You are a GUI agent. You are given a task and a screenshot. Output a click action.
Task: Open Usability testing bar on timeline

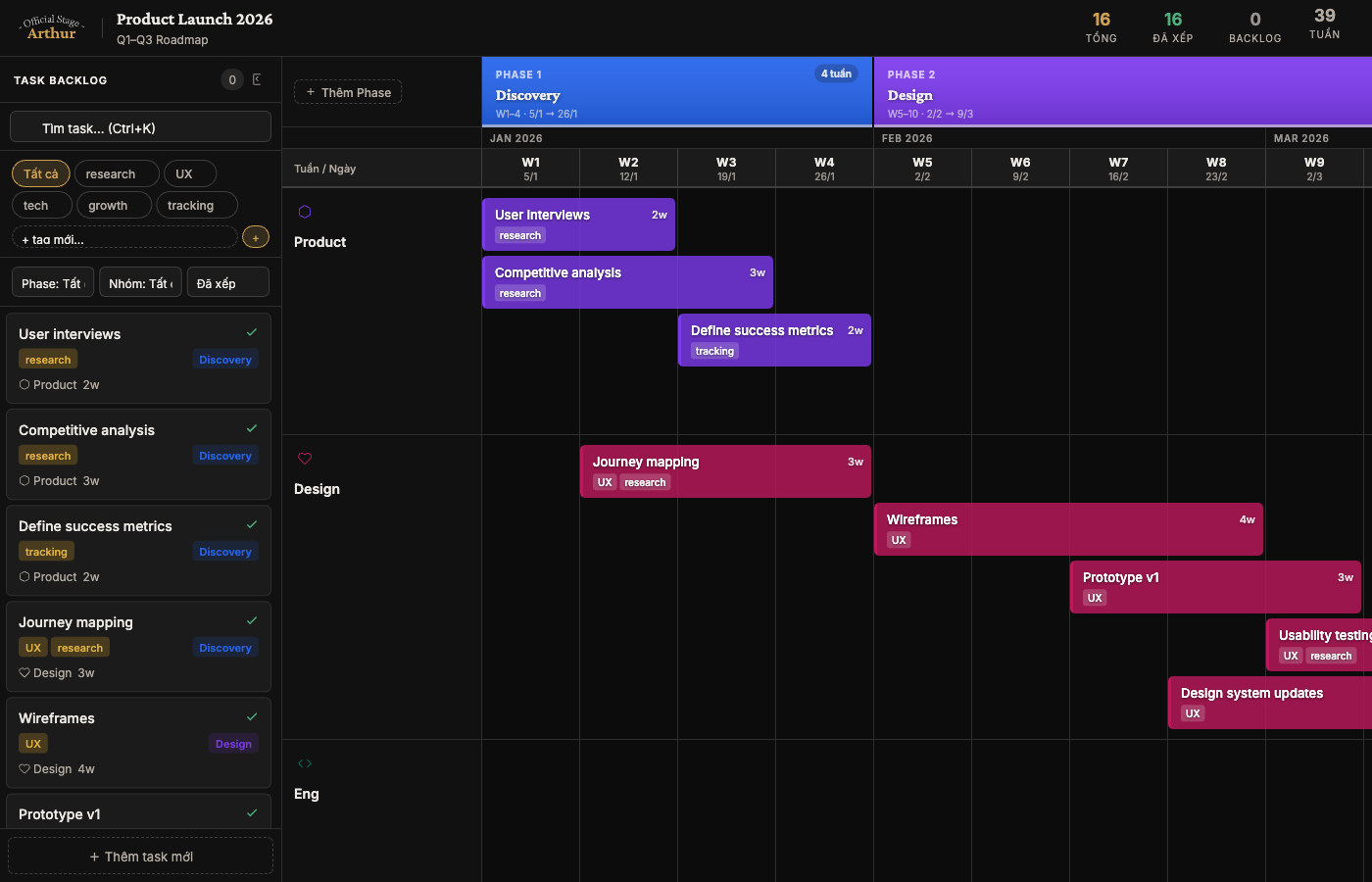click(x=1319, y=645)
